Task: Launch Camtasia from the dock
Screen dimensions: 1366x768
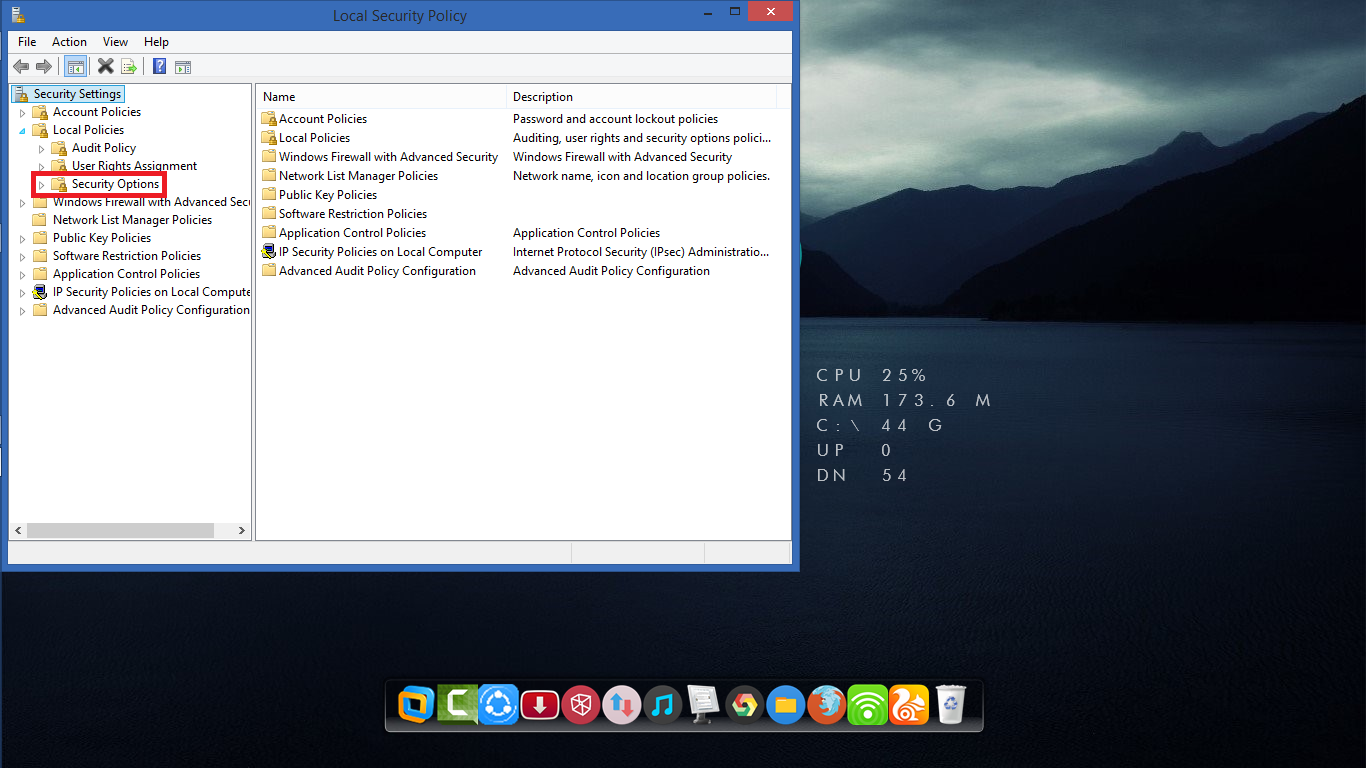Action: click(457, 705)
